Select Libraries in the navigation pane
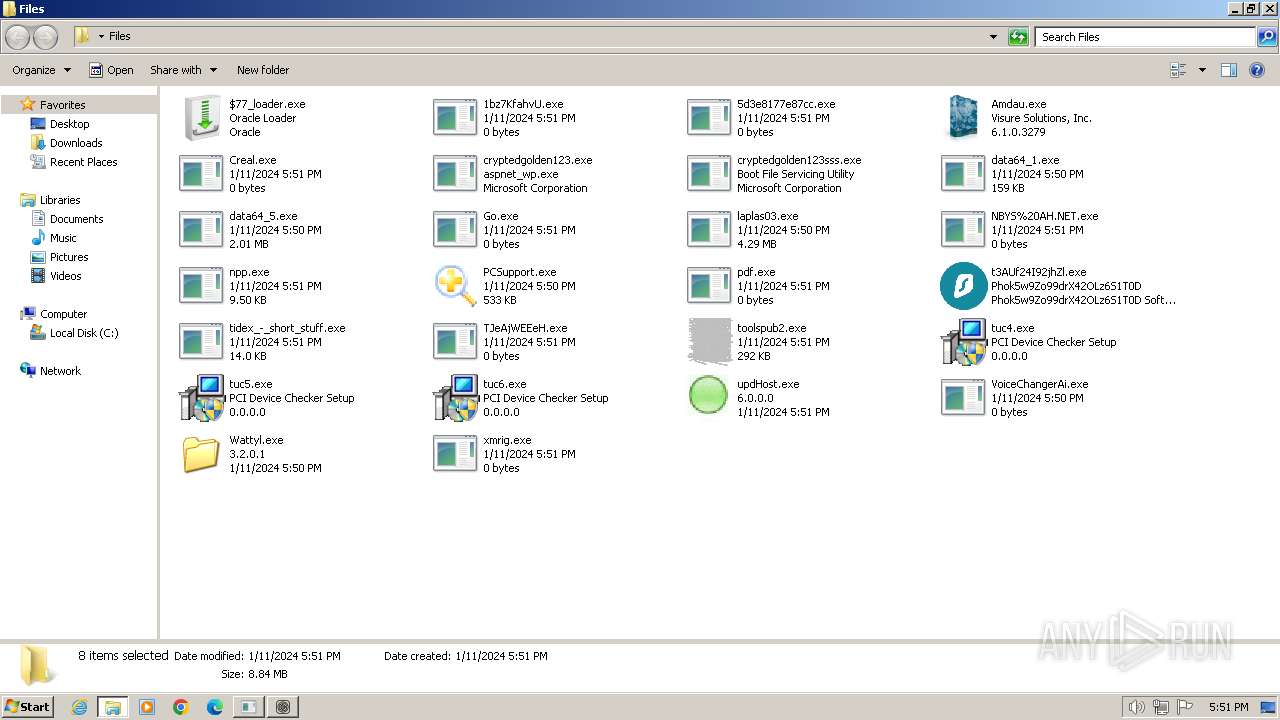This screenshot has height=720, width=1280. click(60, 200)
